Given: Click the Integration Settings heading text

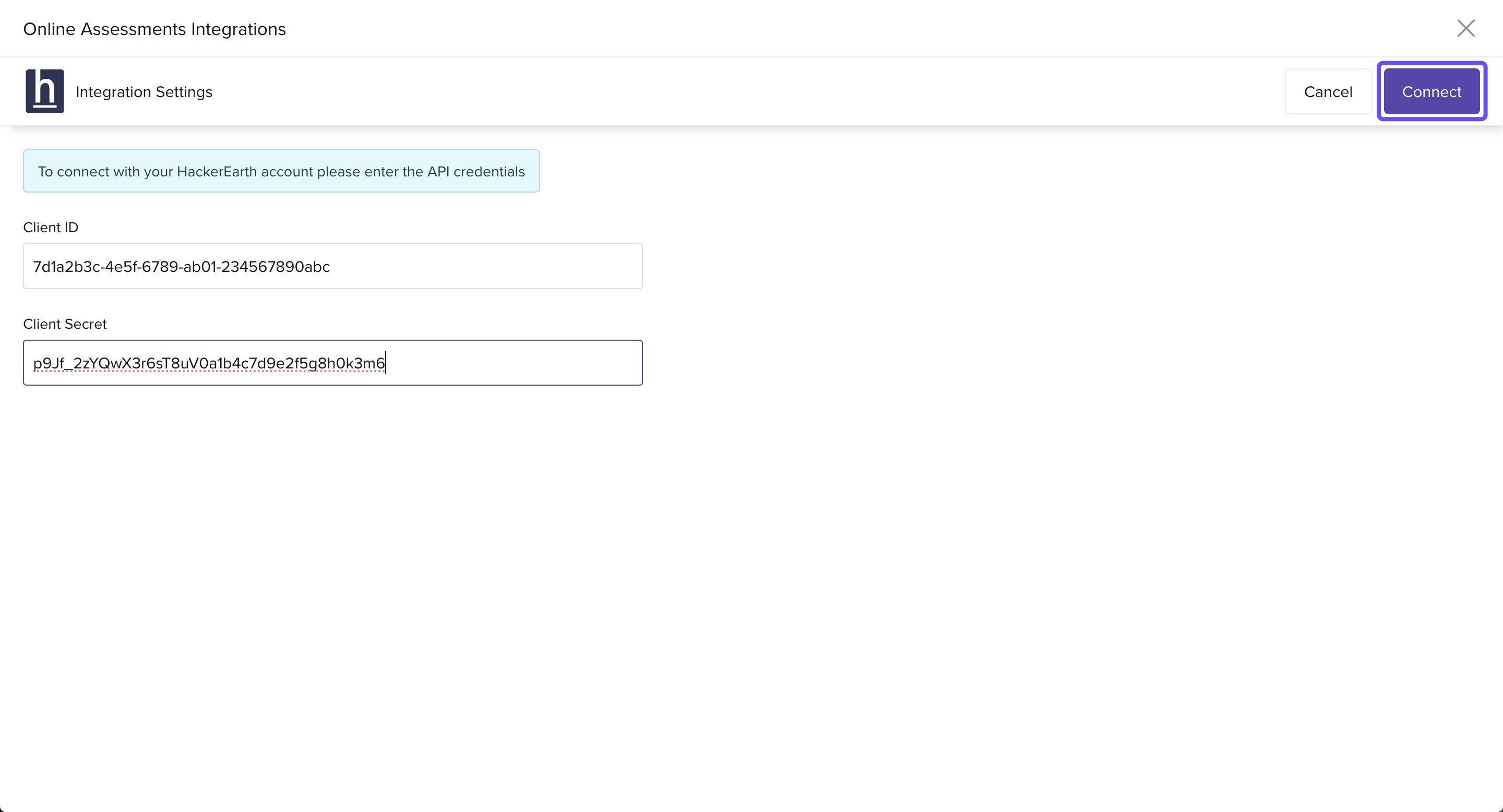Looking at the screenshot, I should click(x=144, y=92).
